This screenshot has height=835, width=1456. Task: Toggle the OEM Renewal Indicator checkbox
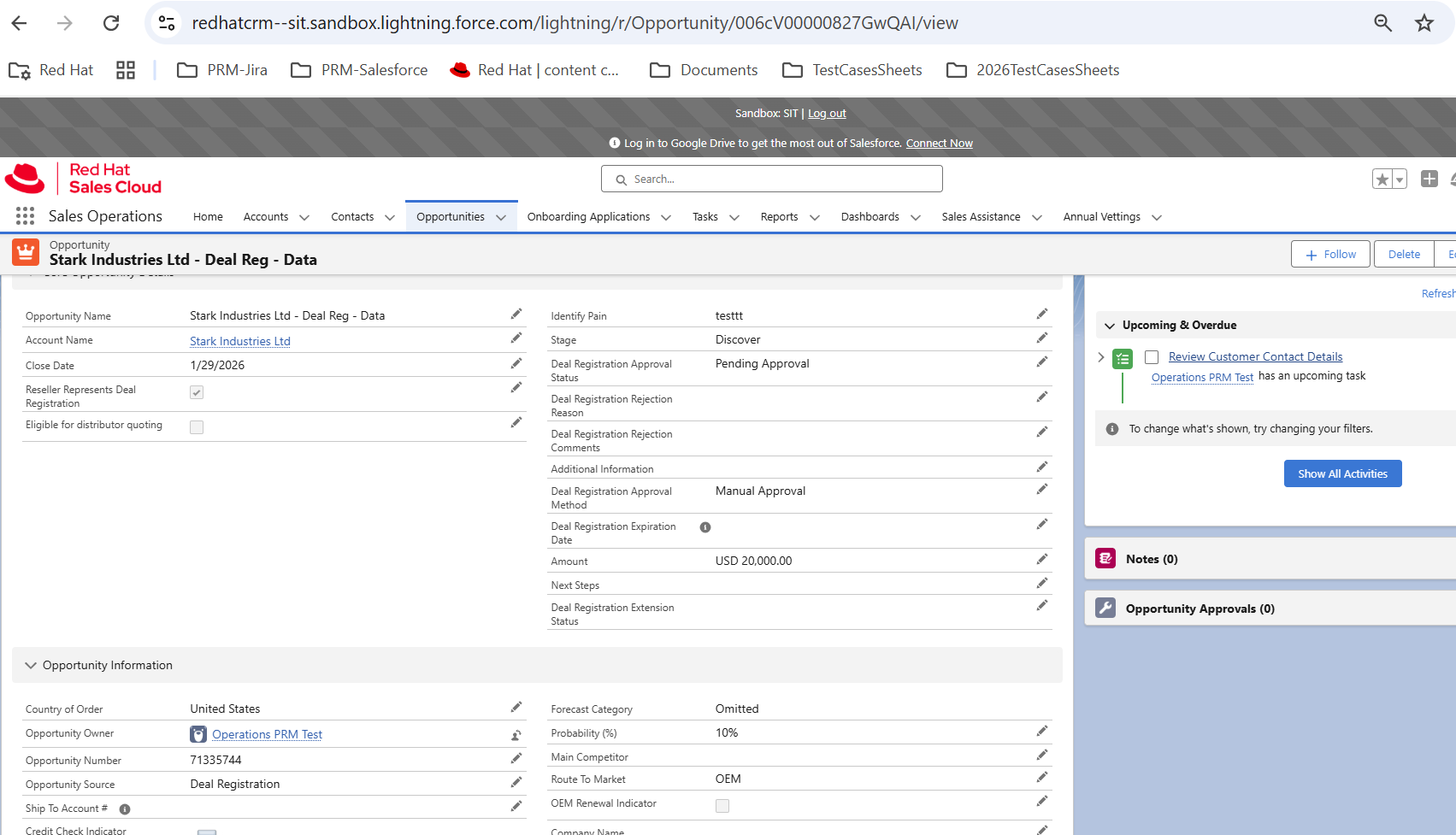[x=722, y=806]
